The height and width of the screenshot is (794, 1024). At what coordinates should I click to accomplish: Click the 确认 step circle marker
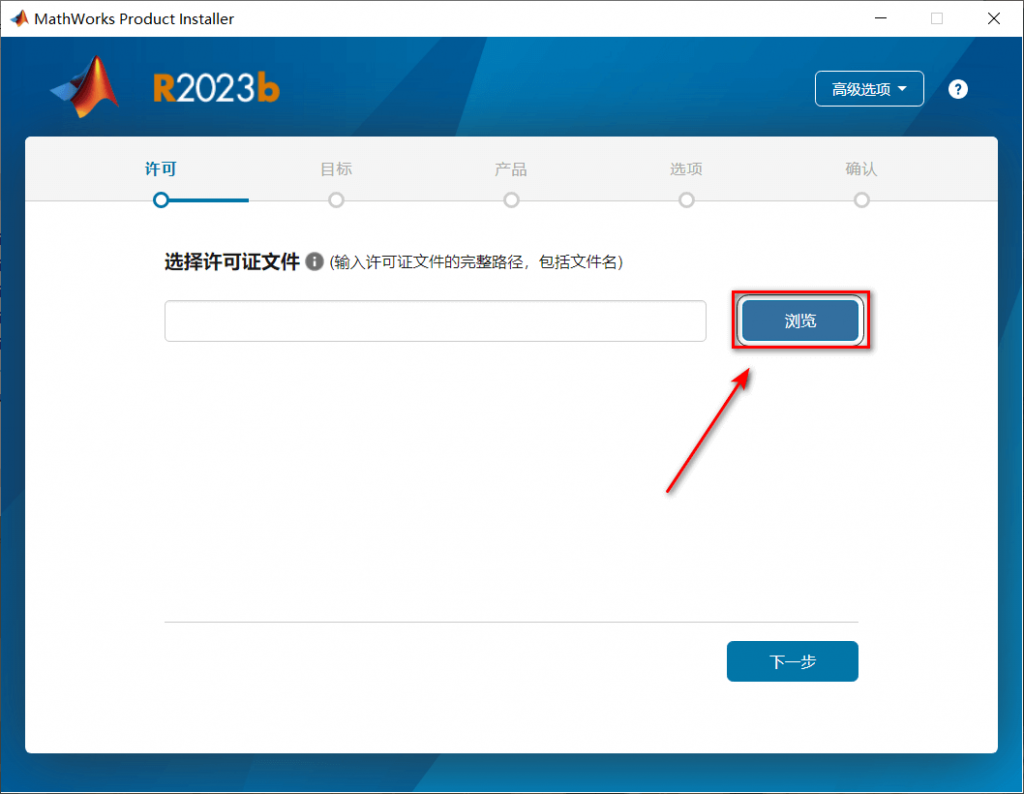click(861, 200)
